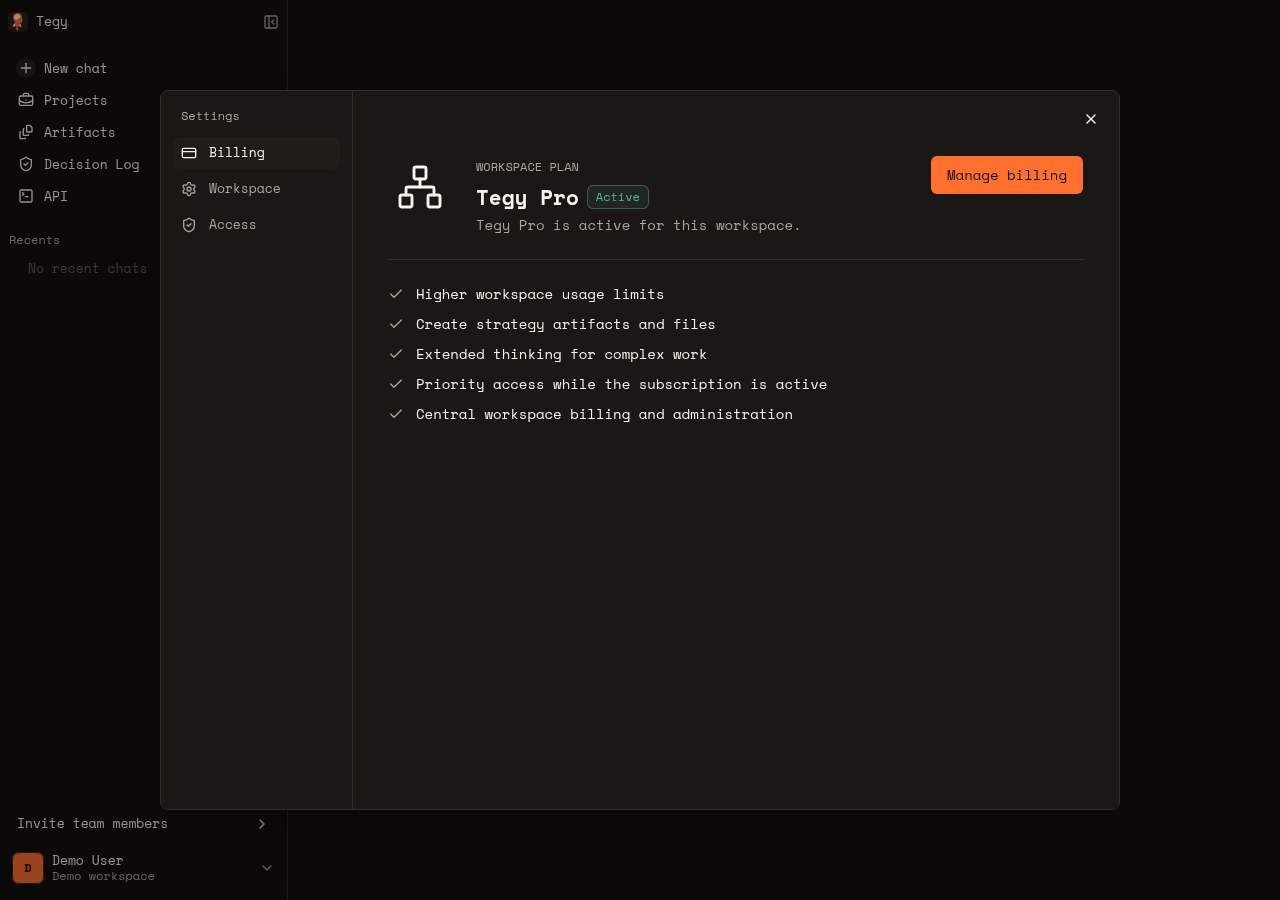The height and width of the screenshot is (900, 1280).
Task: Click the Tegy logo avatar icon
Action: coord(17,21)
